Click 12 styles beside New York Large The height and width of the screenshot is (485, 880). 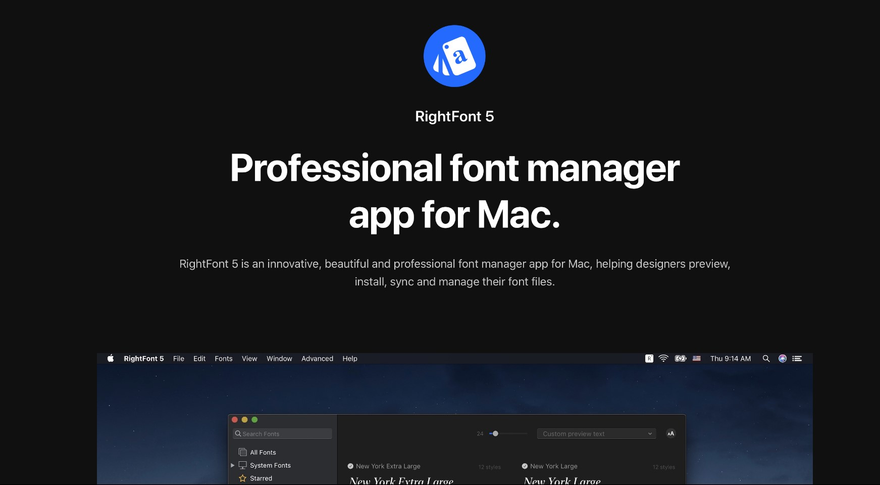(663, 467)
